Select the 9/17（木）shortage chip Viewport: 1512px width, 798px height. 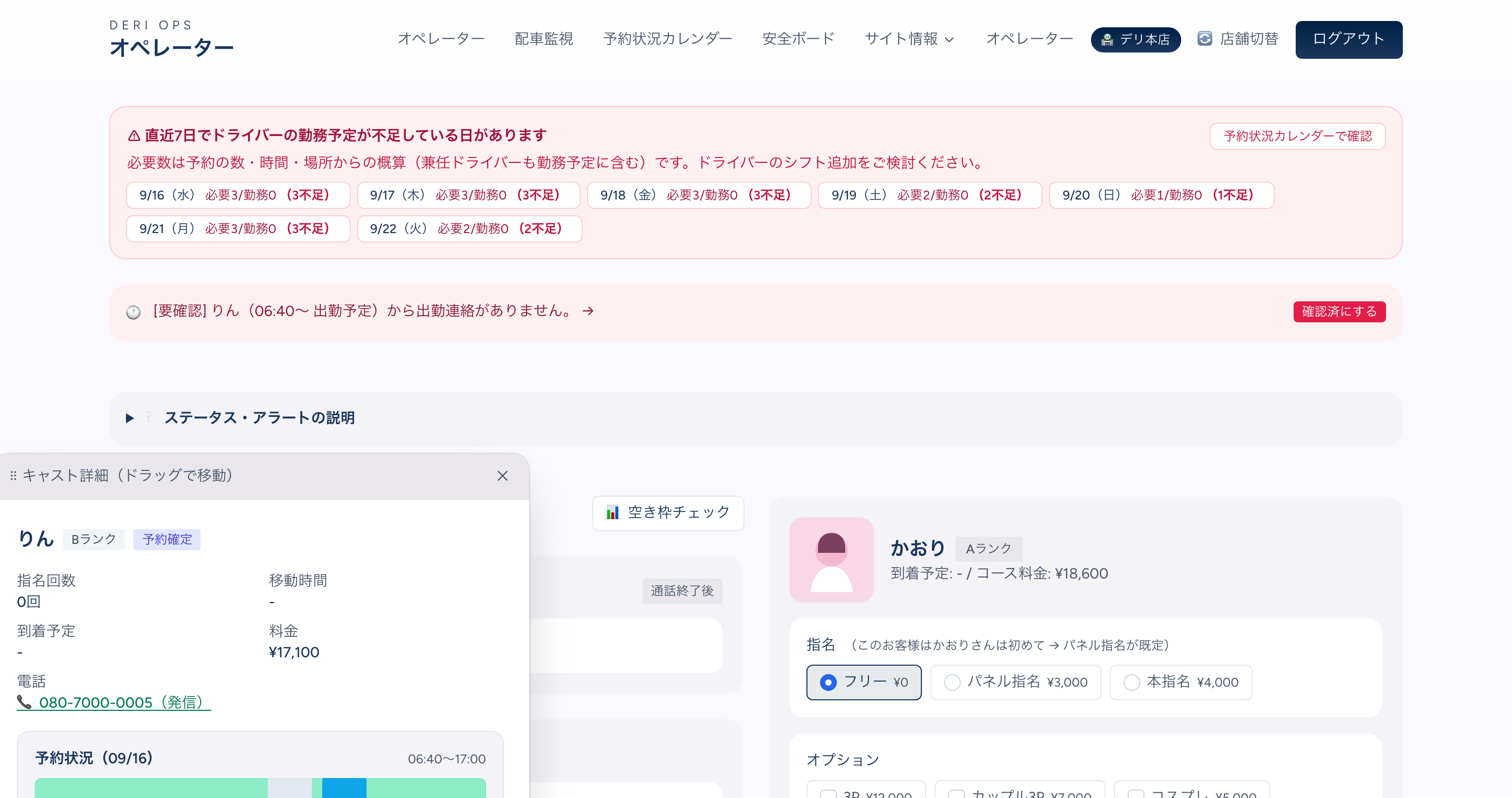468,195
